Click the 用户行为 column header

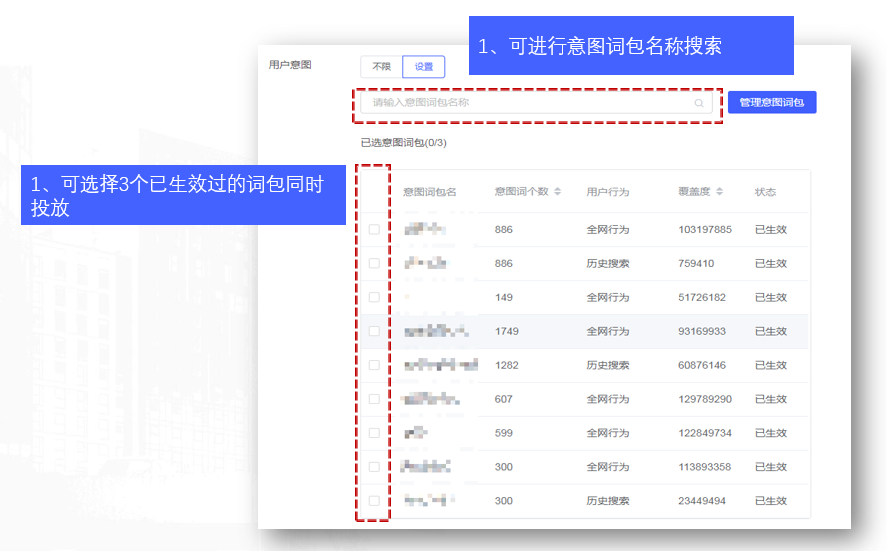[608, 192]
